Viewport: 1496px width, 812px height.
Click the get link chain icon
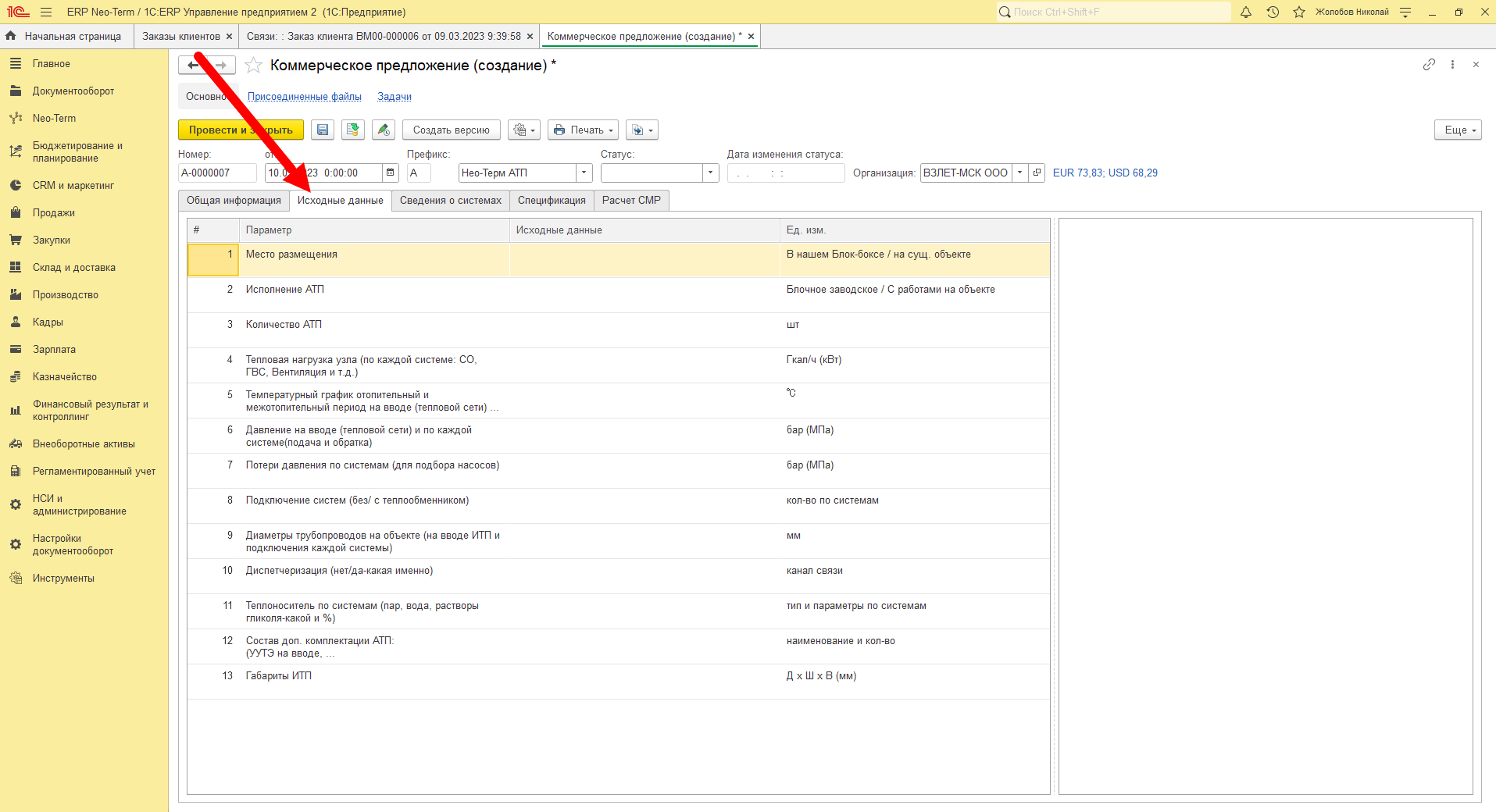tap(1429, 65)
